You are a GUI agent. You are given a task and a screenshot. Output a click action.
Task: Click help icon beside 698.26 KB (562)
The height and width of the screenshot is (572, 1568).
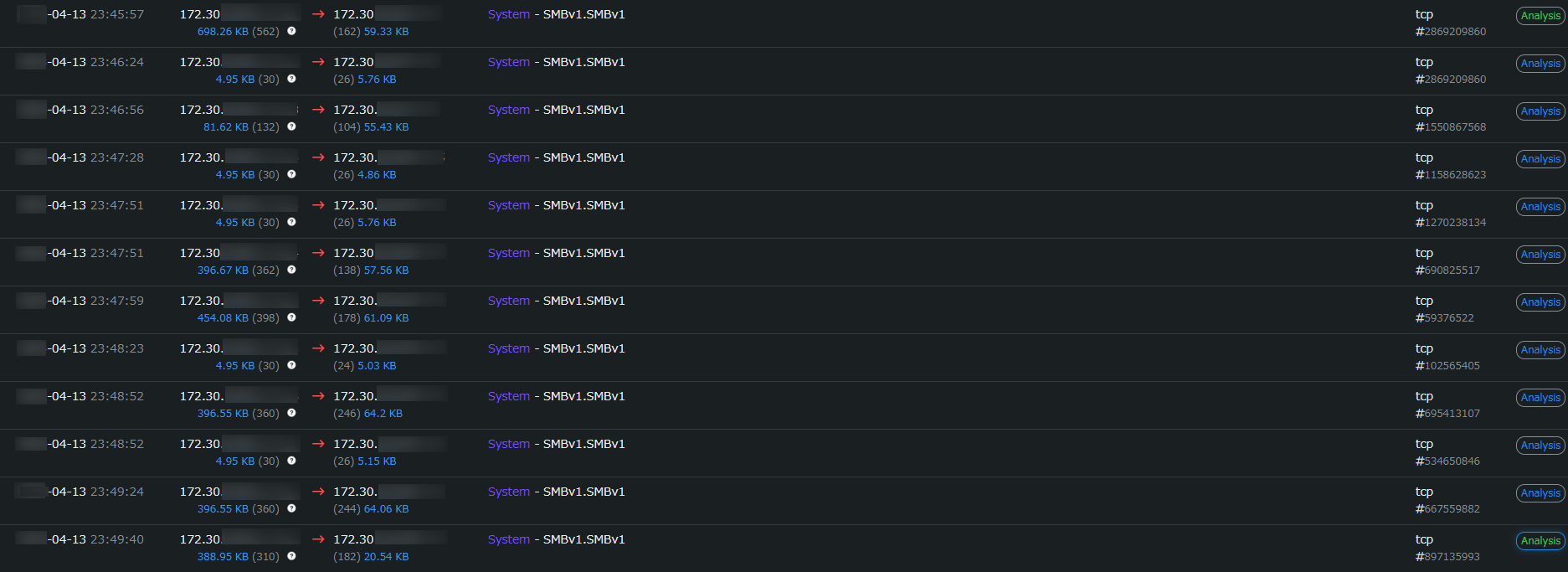click(291, 31)
